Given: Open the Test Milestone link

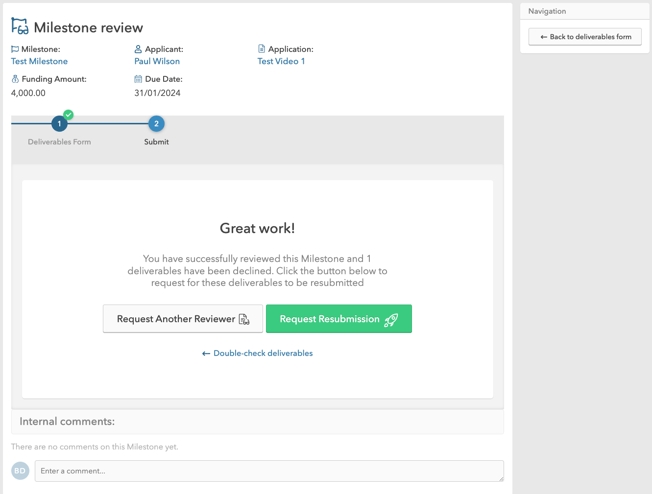Looking at the screenshot, I should tap(39, 62).
